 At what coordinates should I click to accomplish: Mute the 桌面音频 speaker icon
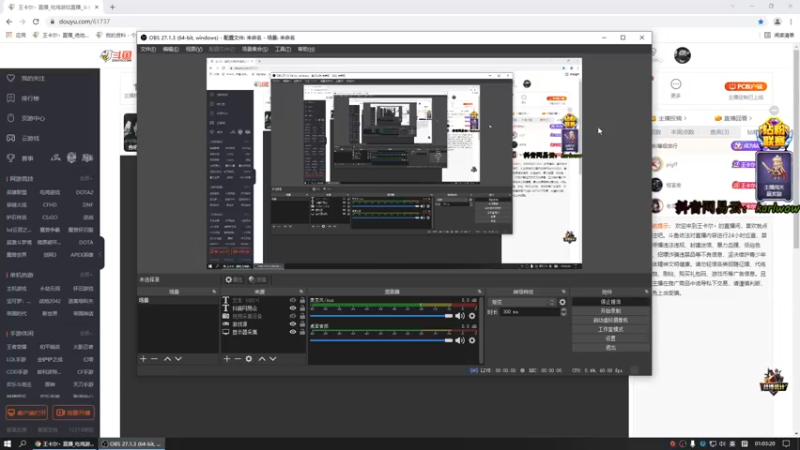tap(460, 340)
